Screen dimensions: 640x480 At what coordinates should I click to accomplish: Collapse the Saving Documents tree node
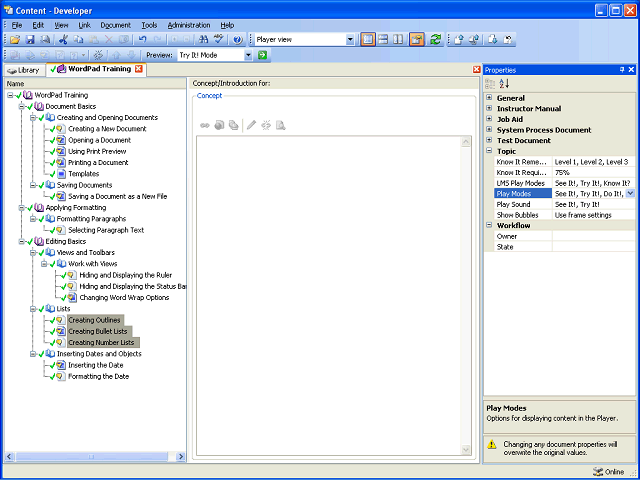(33, 185)
